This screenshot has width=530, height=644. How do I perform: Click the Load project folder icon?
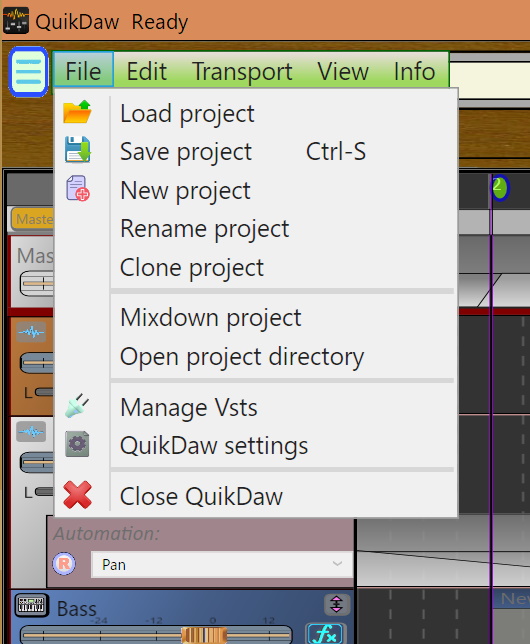tap(77, 112)
